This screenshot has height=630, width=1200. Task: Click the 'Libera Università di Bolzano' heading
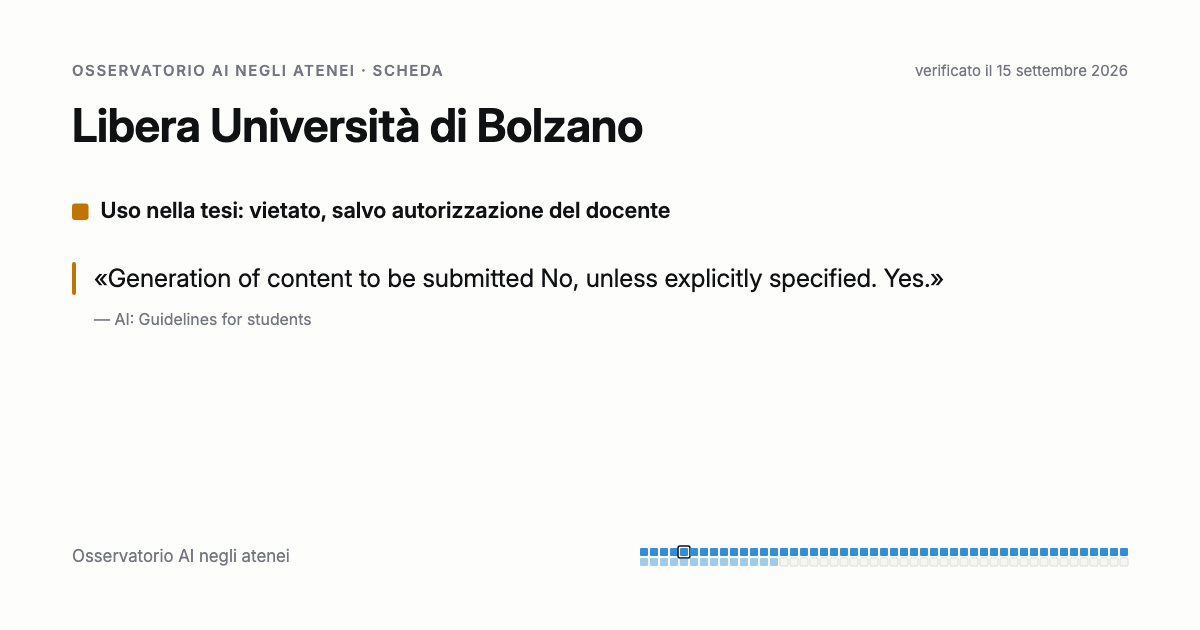357,126
